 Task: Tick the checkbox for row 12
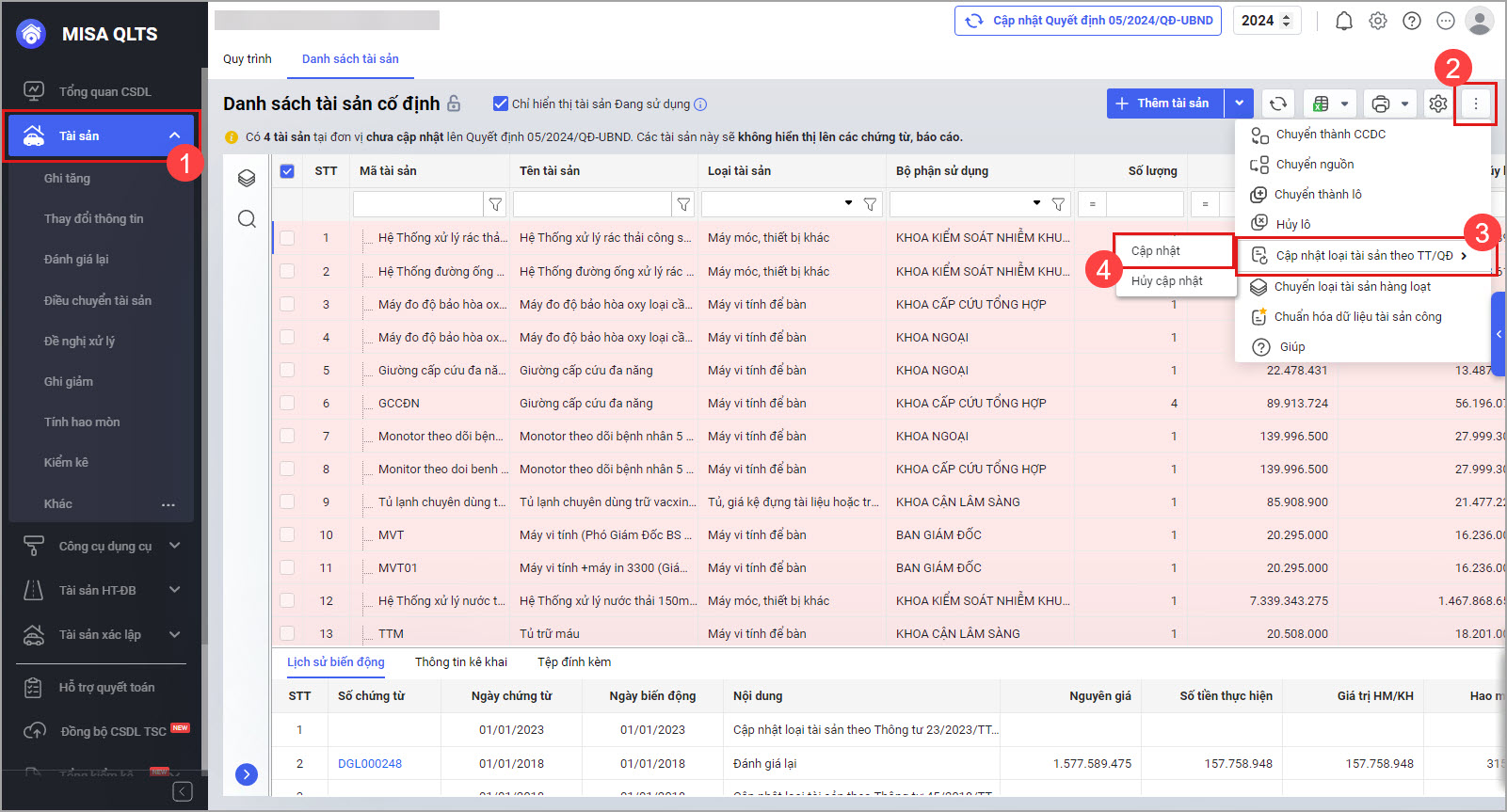[287, 600]
